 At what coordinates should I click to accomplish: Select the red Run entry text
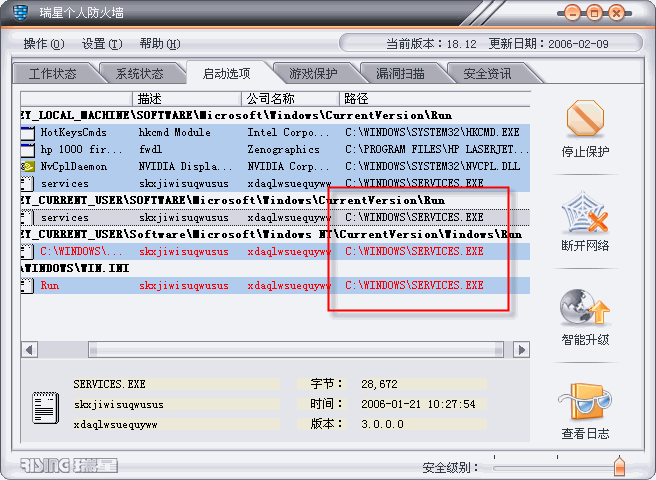click(x=50, y=285)
